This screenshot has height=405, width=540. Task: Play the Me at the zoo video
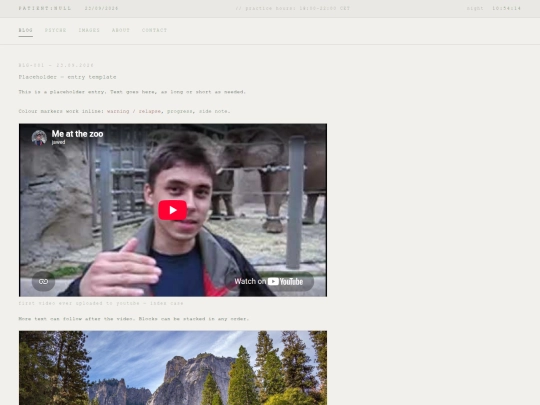coord(173,210)
